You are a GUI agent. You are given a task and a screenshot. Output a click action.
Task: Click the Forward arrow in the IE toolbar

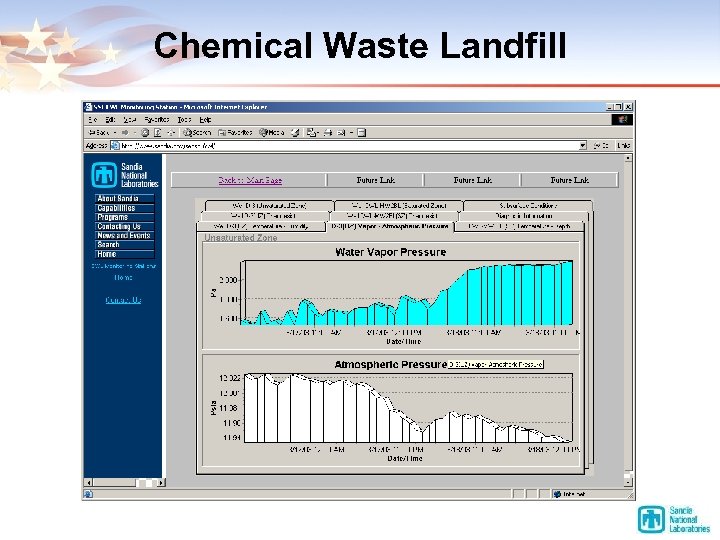(125, 133)
